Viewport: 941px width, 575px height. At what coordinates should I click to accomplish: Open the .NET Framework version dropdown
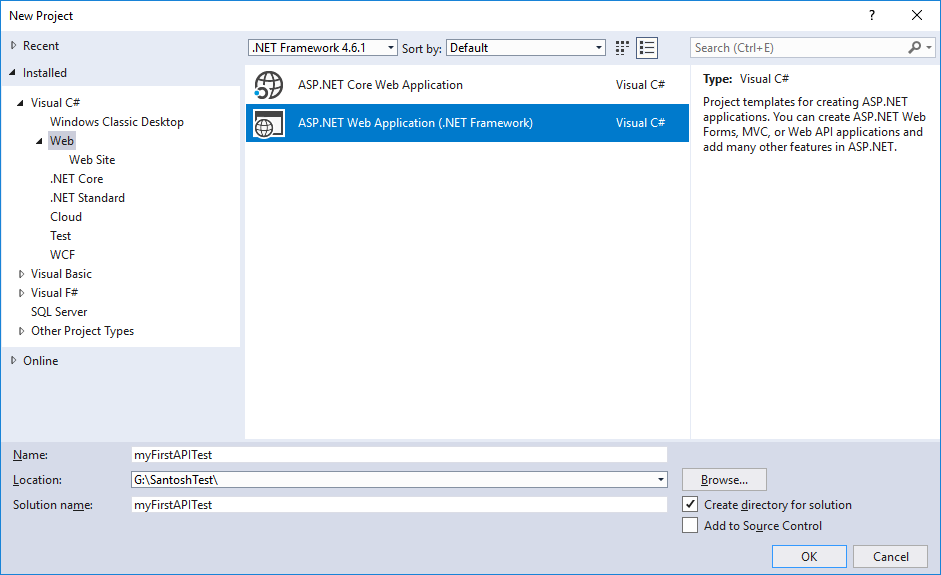[323, 47]
